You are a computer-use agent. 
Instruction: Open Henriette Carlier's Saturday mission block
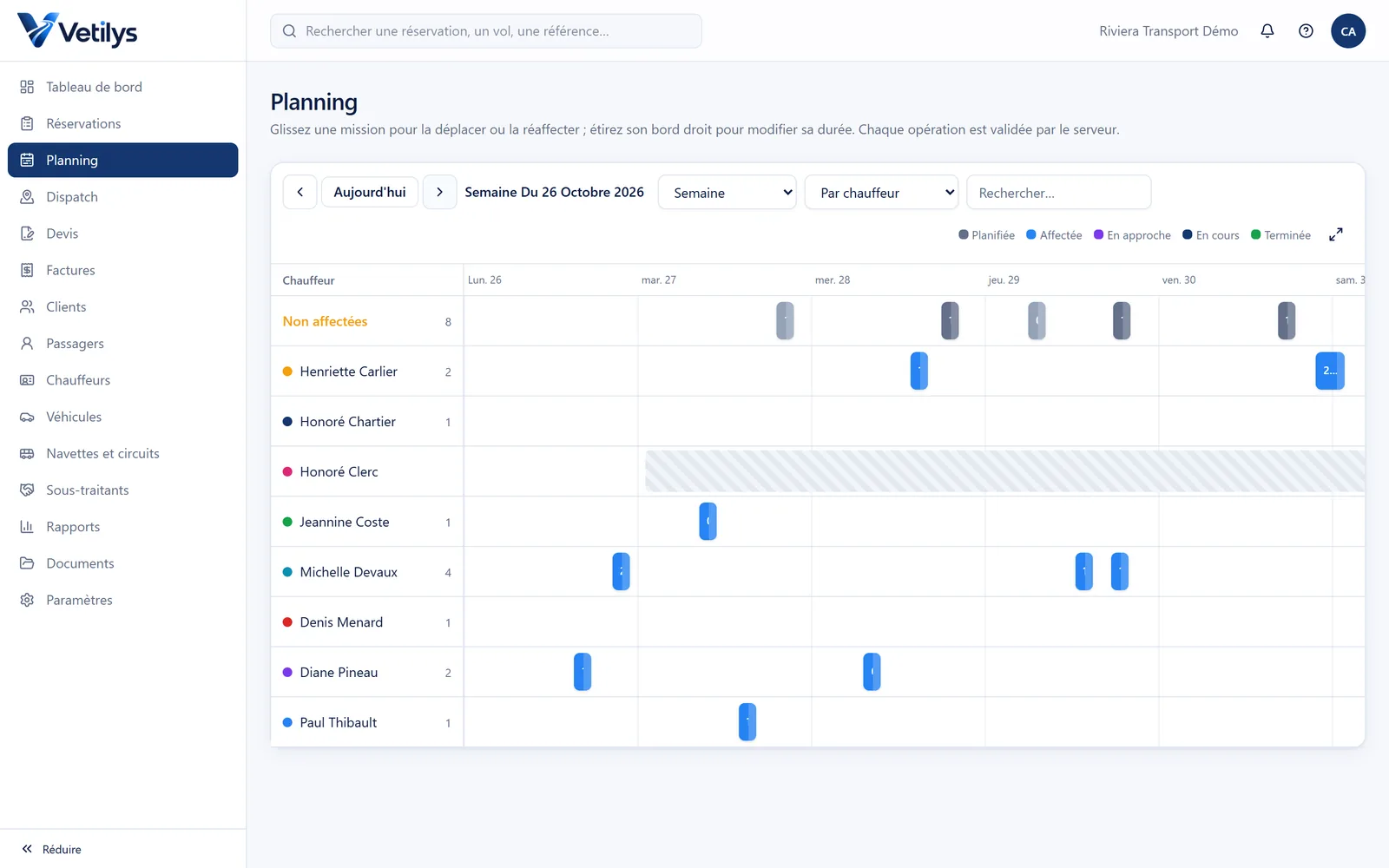[x=1330, y=371]
